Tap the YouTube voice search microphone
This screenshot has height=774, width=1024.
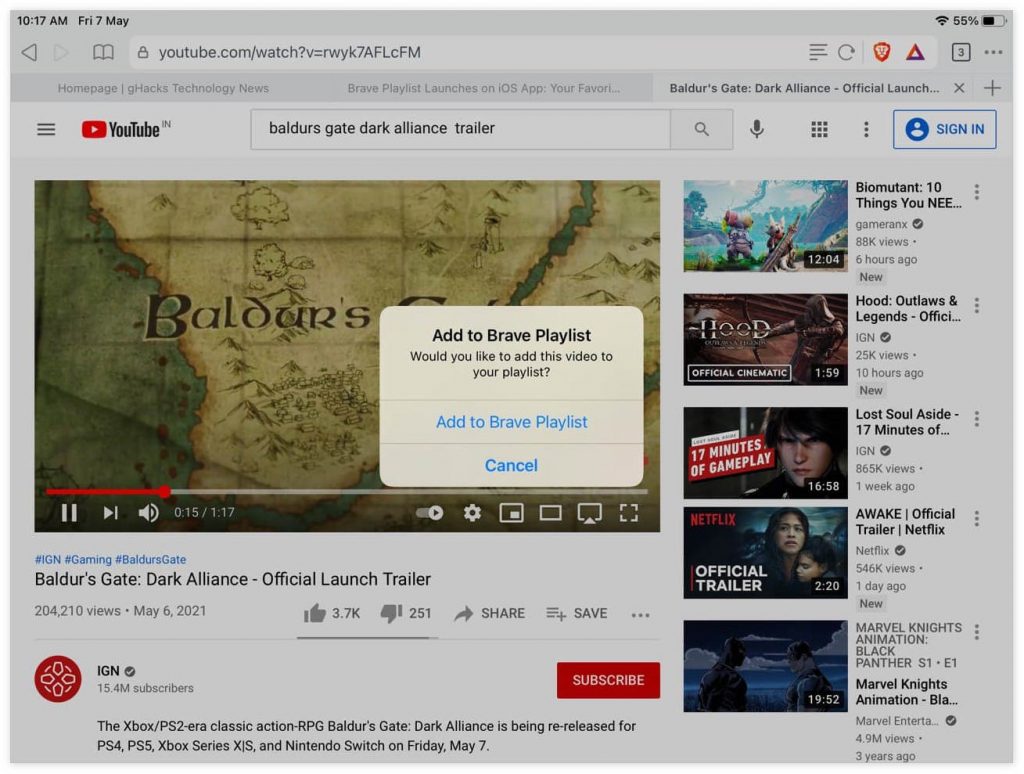pyautogui.click(x=757, y=129)
